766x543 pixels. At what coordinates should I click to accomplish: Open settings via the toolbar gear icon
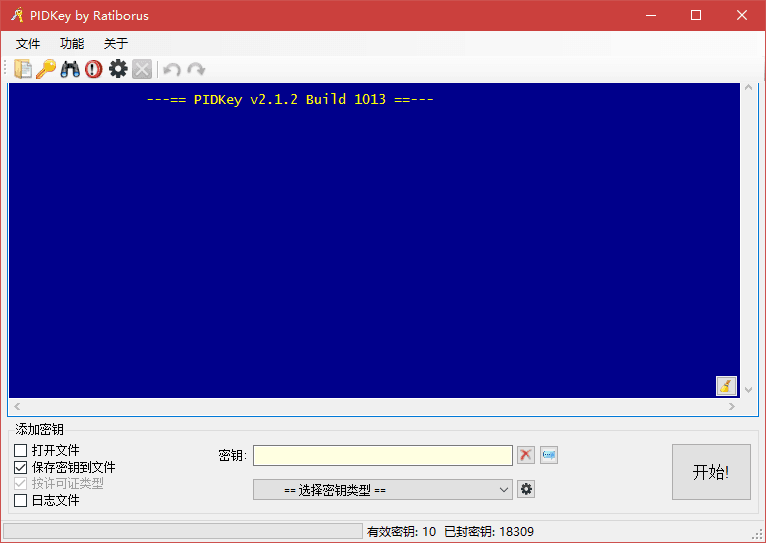(118, 69)
